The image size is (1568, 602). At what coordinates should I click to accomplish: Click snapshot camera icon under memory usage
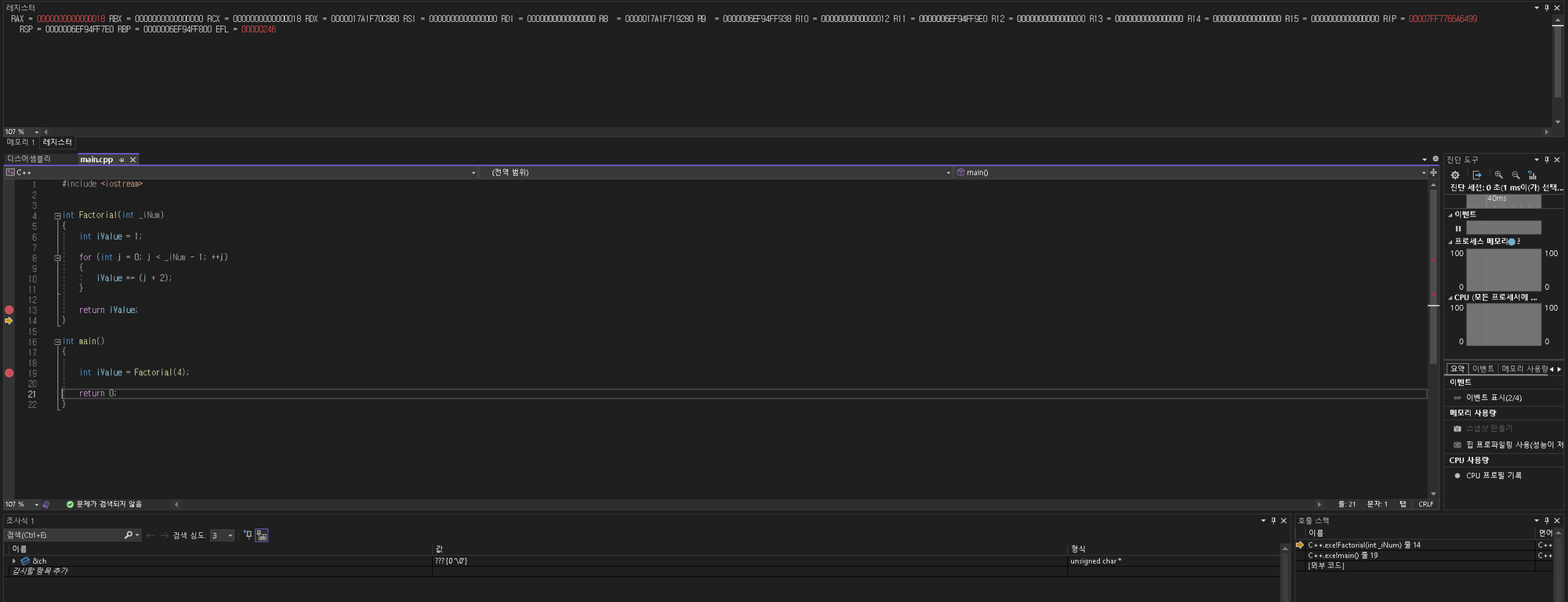[x=1457, y=429]
